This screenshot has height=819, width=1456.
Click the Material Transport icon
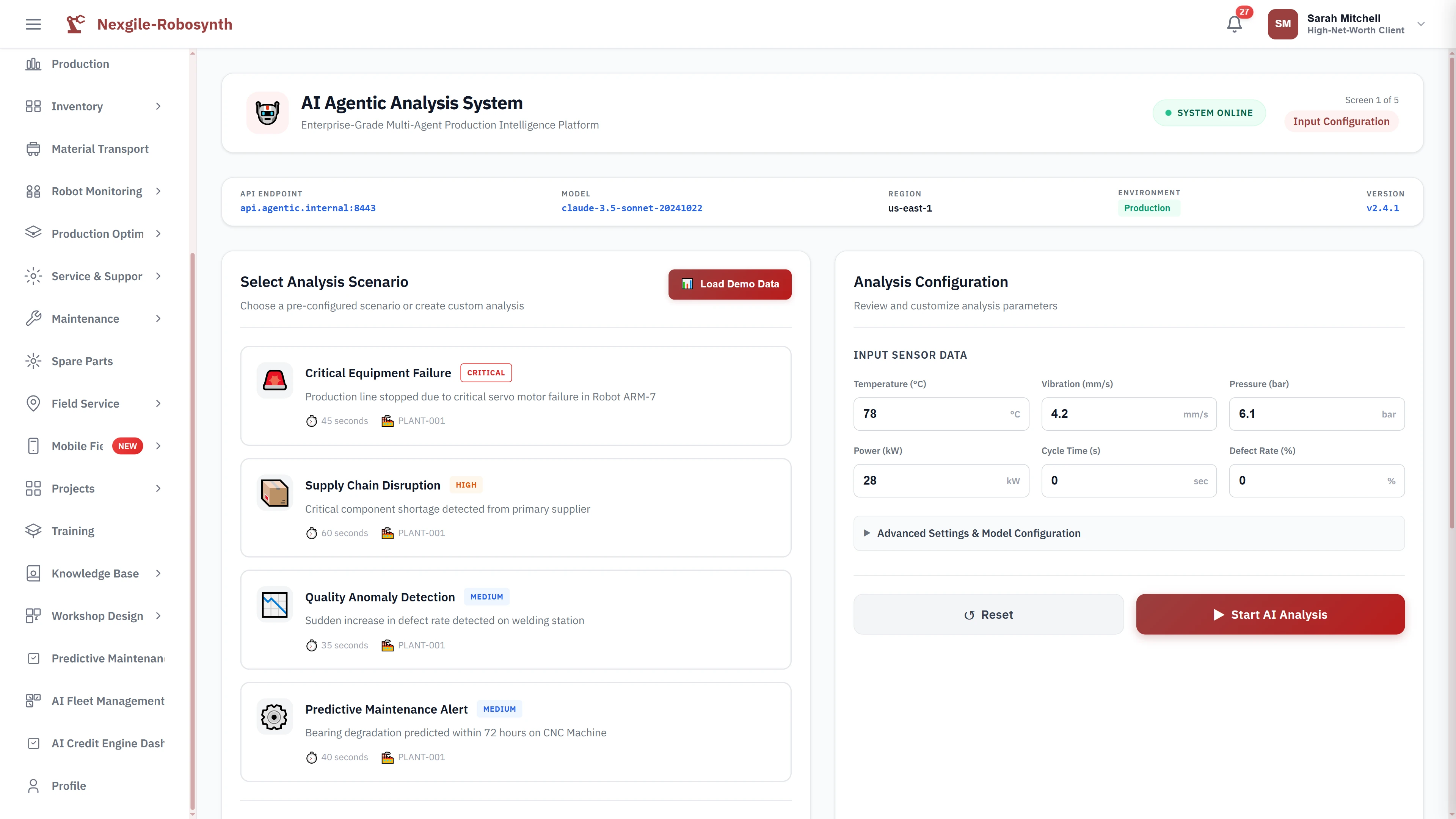point(33,149)
